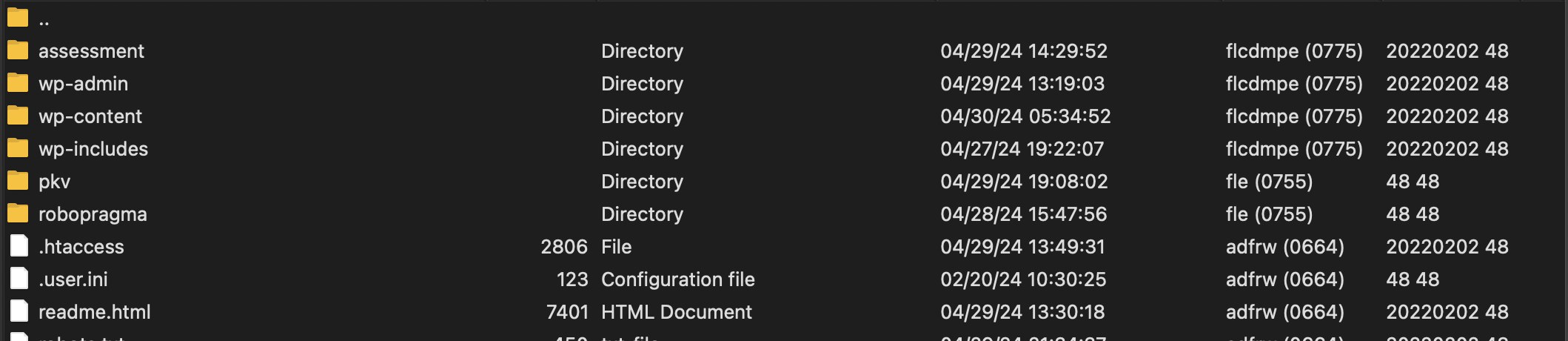Select the .htaccess file icon
Image resolution: width=1568 pixels, height=341 pixels.
tap(19, 246)
